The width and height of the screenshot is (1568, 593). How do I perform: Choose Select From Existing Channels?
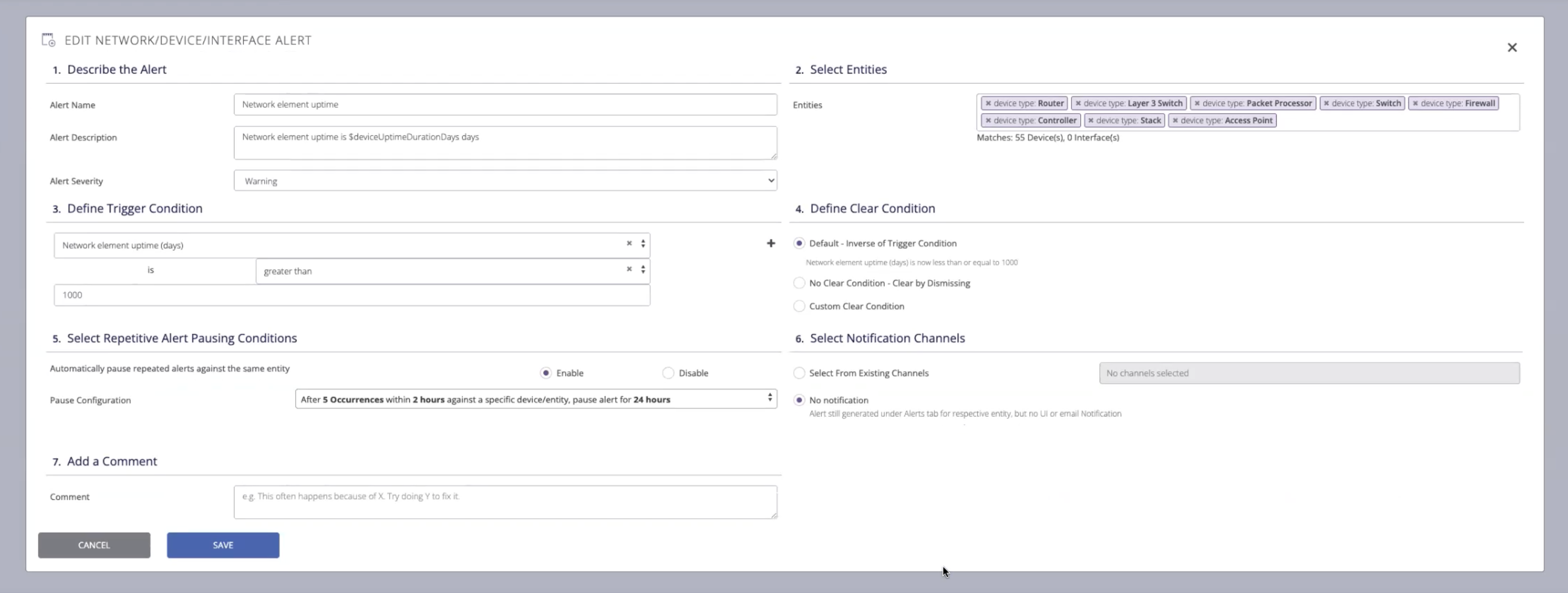click(x=799, y=373)
